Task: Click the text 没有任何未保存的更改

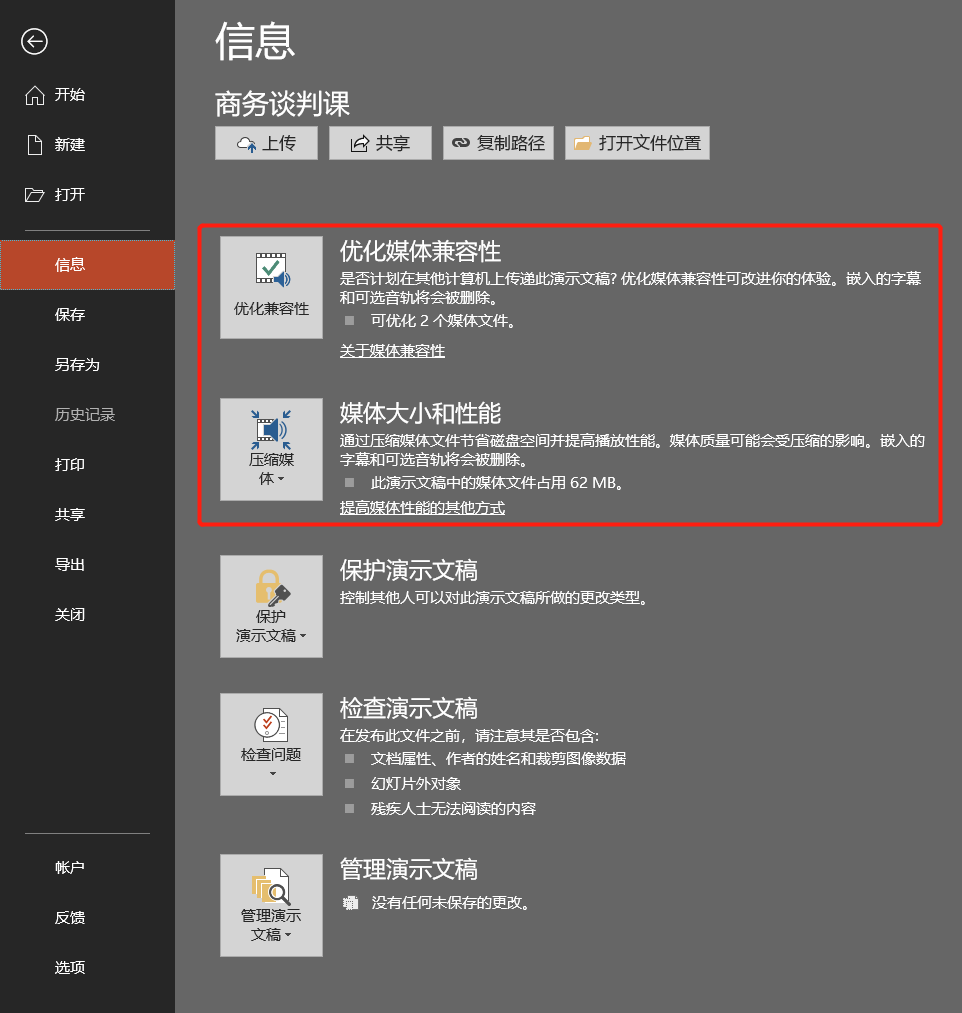Action: click(x=451, y=903)
